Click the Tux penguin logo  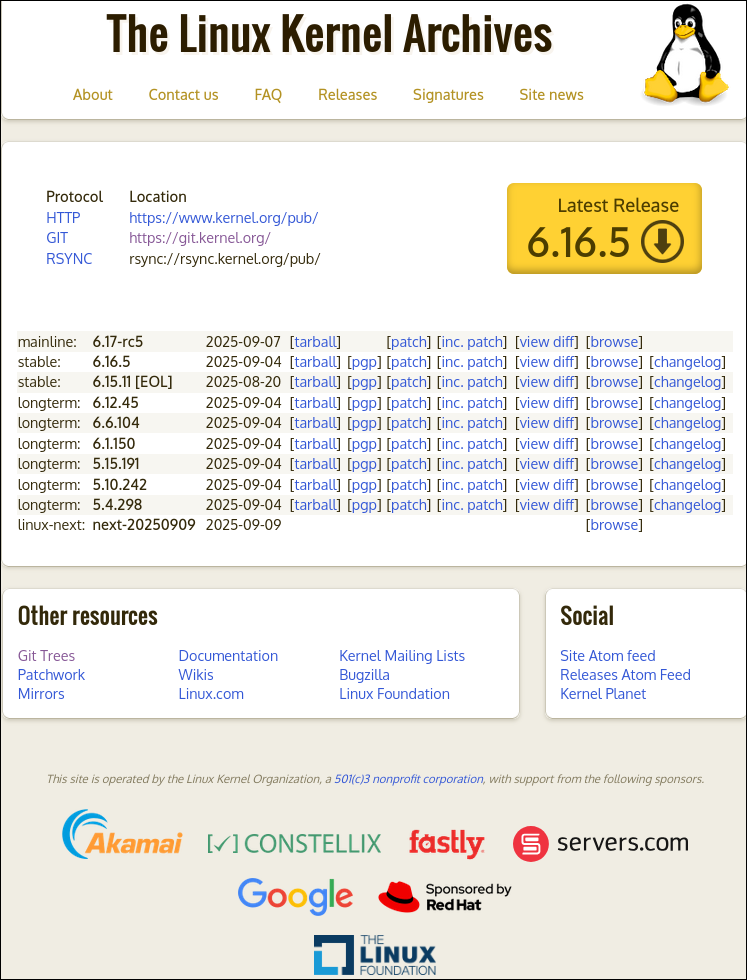[686, 53]
